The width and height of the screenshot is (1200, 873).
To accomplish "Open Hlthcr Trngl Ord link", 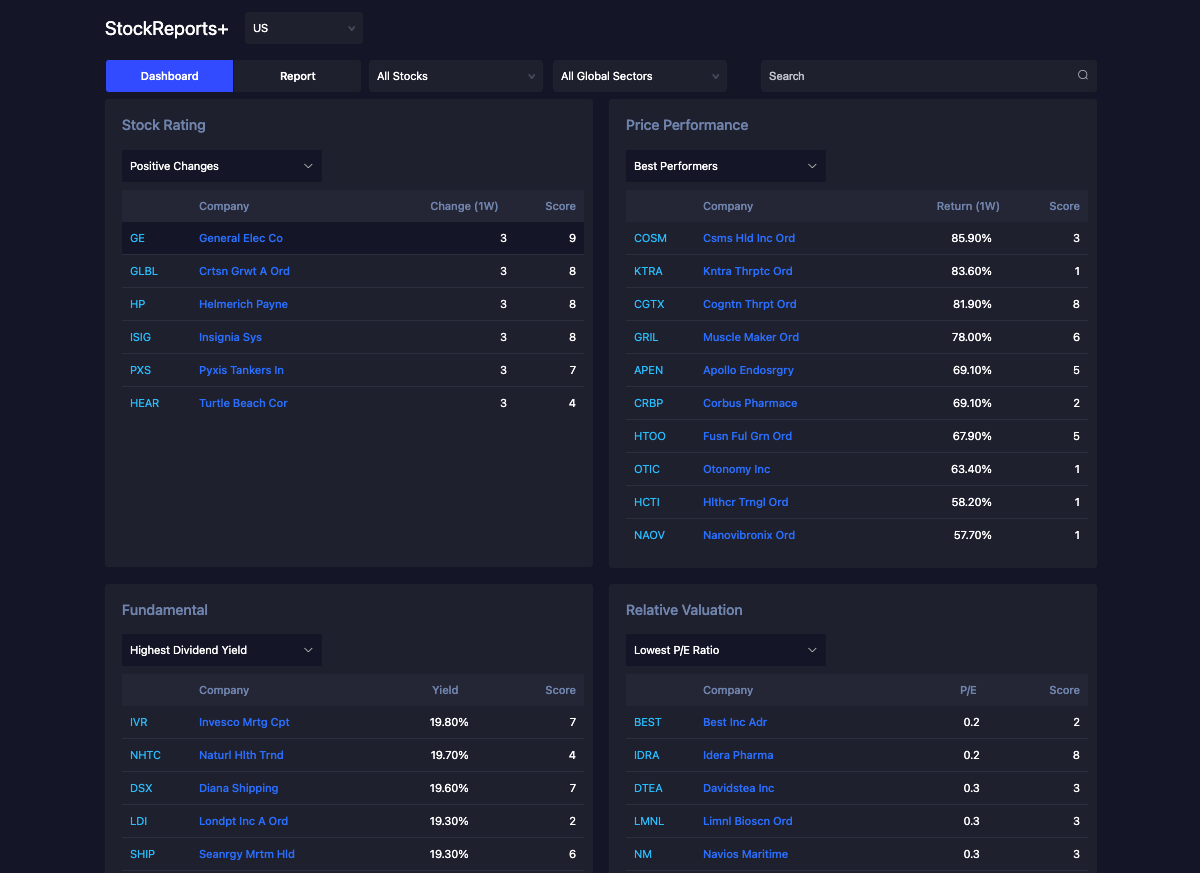I will (745, 502).
